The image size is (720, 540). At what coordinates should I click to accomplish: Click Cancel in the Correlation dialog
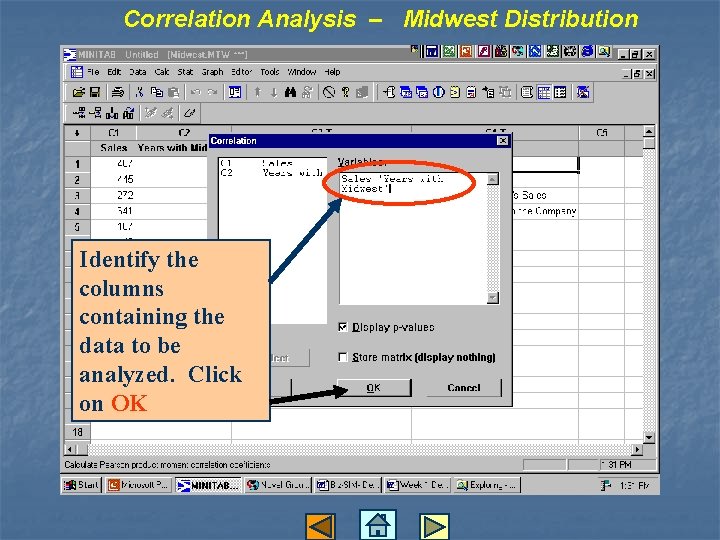[x=464, y=388]
